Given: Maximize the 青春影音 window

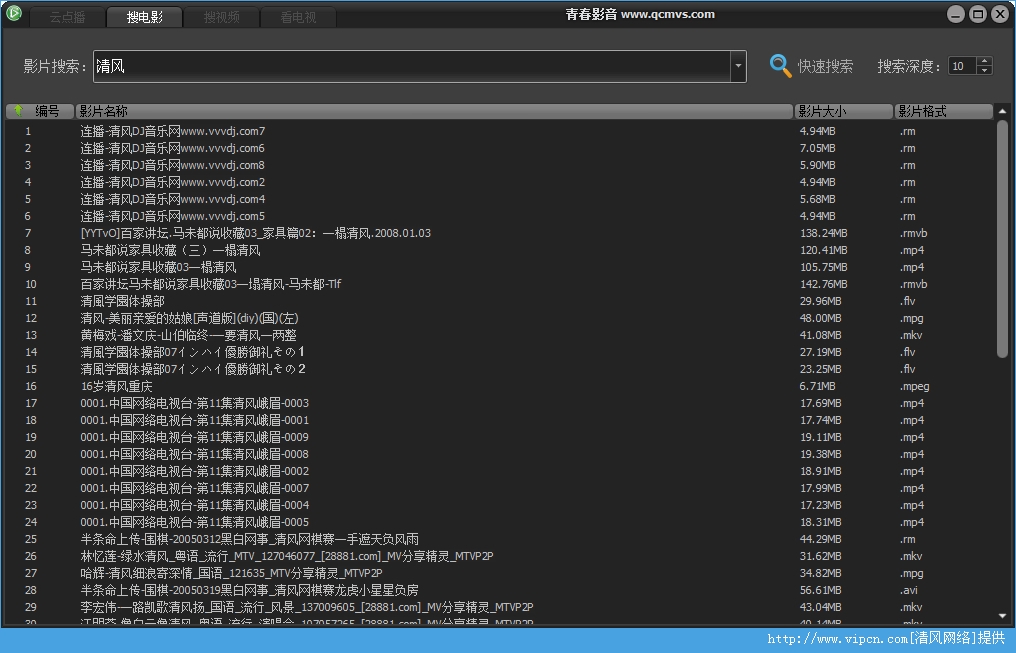Looking at the screenshot, I should 978,14.
